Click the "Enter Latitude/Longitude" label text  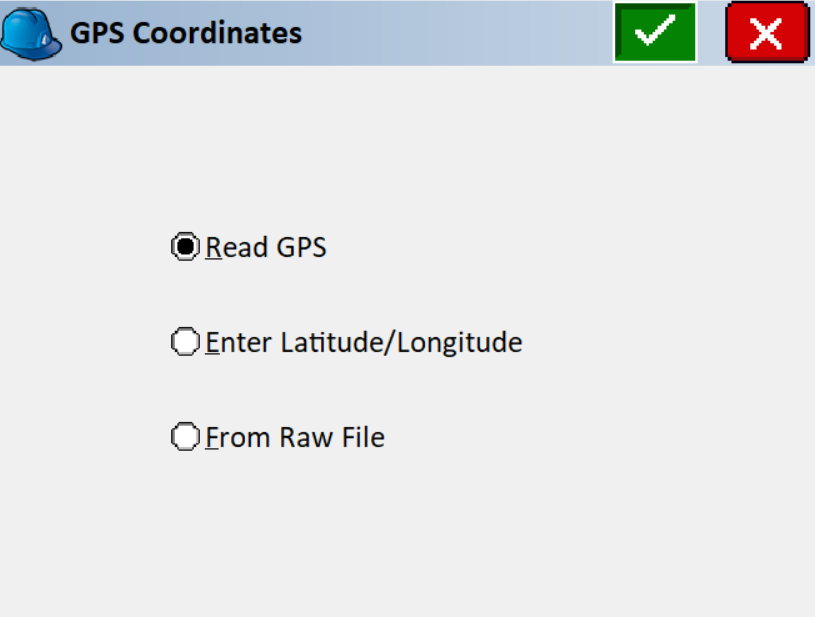[x=364, y=343]
